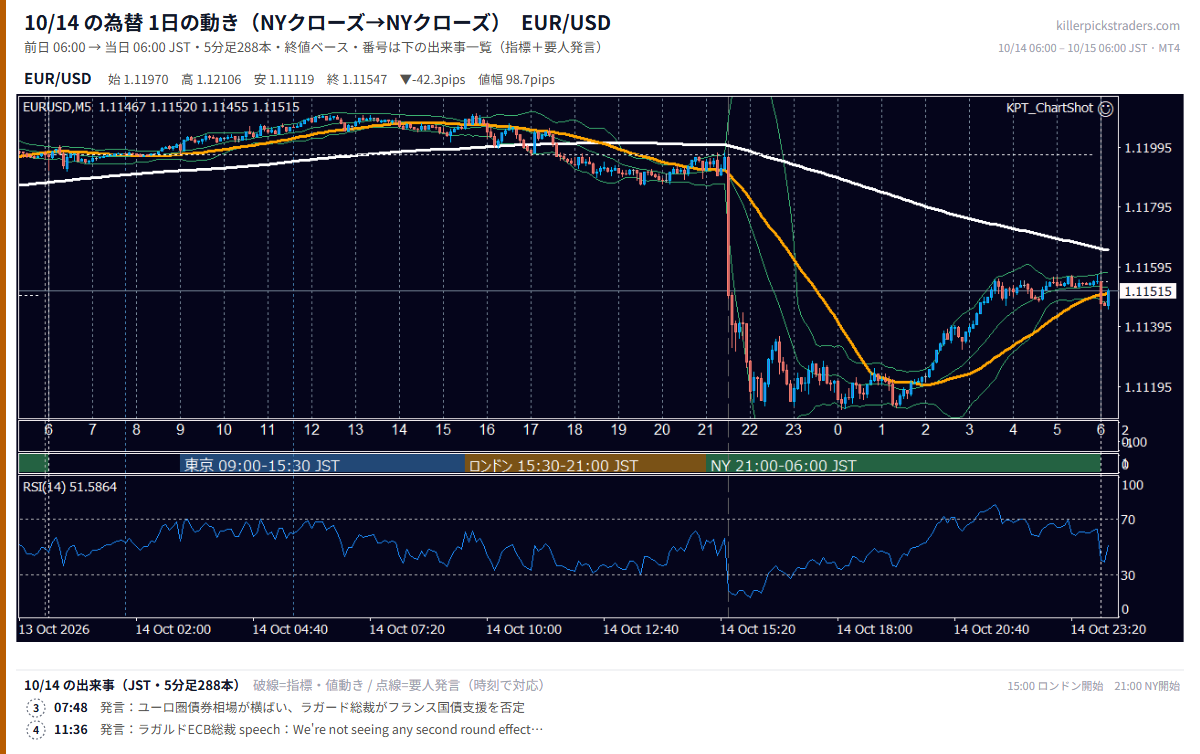
Task: Click the 14 Oct 23:20 time label
Action: (x=1109, y=630)
